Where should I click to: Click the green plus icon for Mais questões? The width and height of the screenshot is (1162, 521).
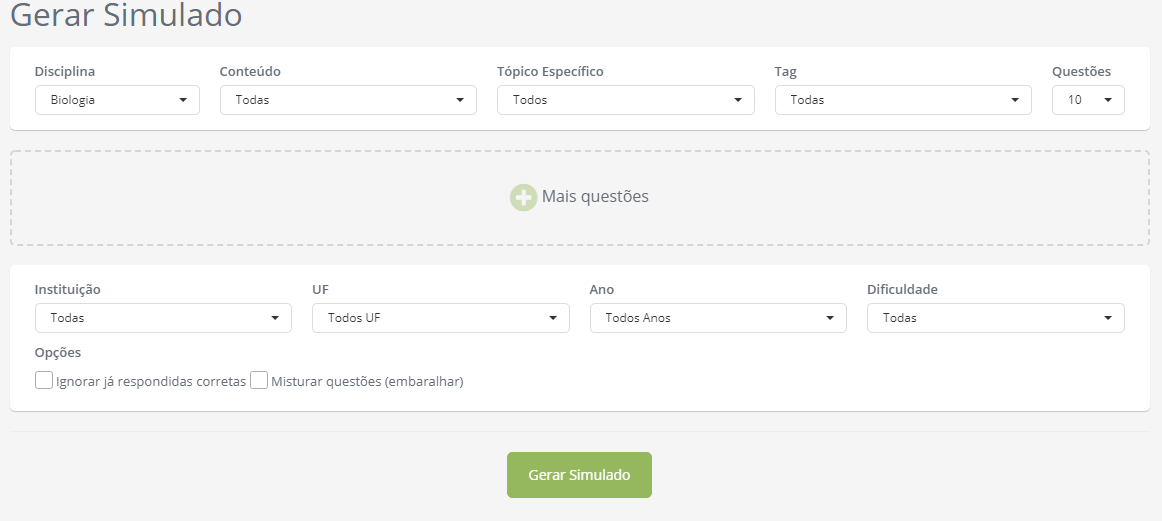pos(523,197)
